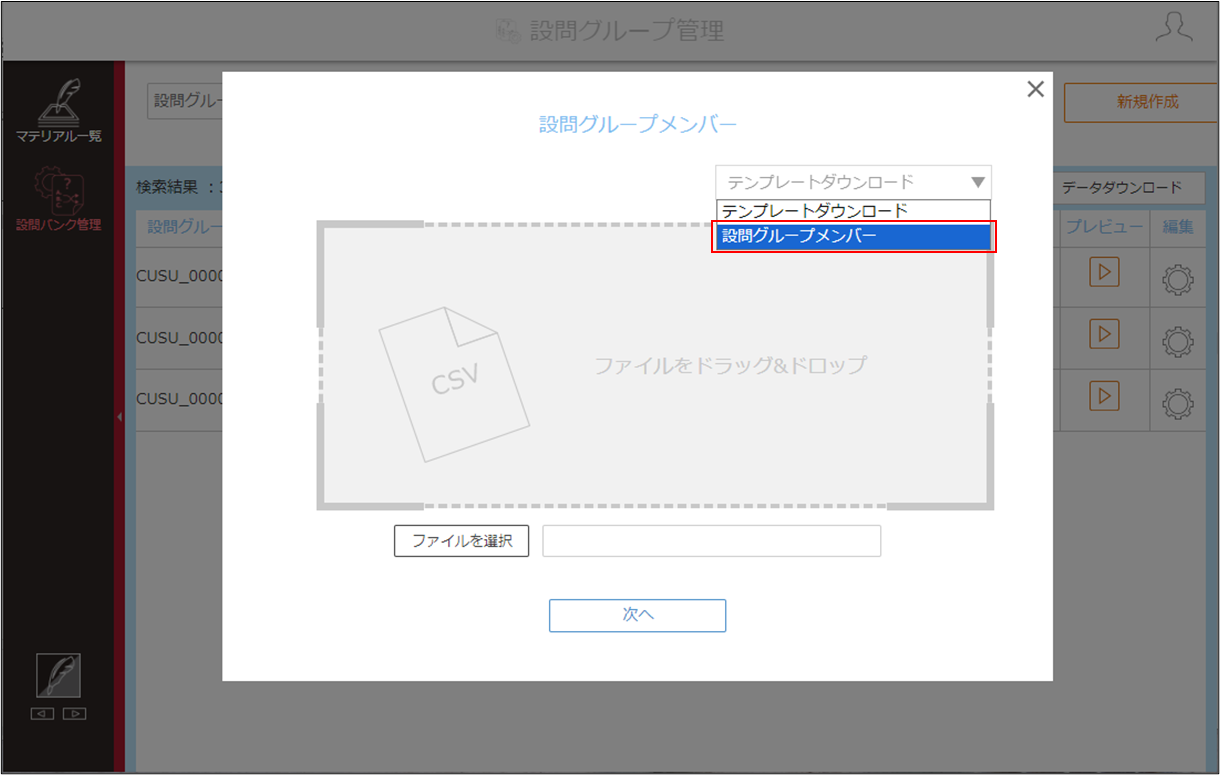The height and width of the screenshot is (775, 1220).
Task: Click the 編集 column header
Action: pyautogui.click(x=1178, y=227)
